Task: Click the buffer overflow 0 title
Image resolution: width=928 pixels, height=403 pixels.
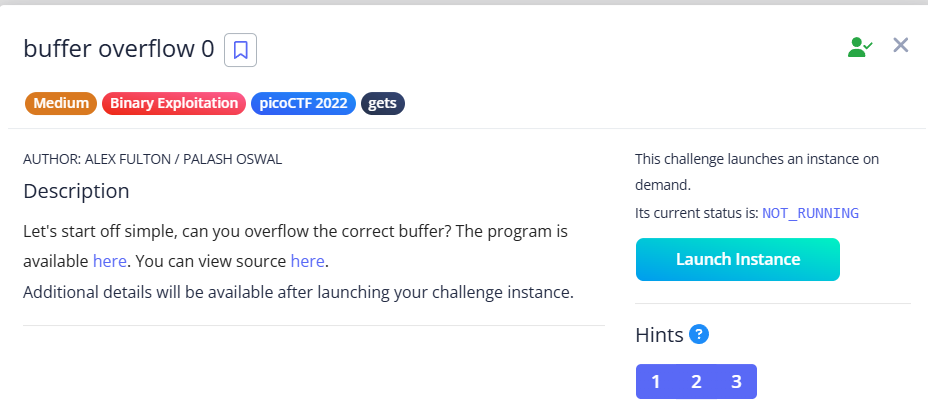Action: (x=118, y=49)
